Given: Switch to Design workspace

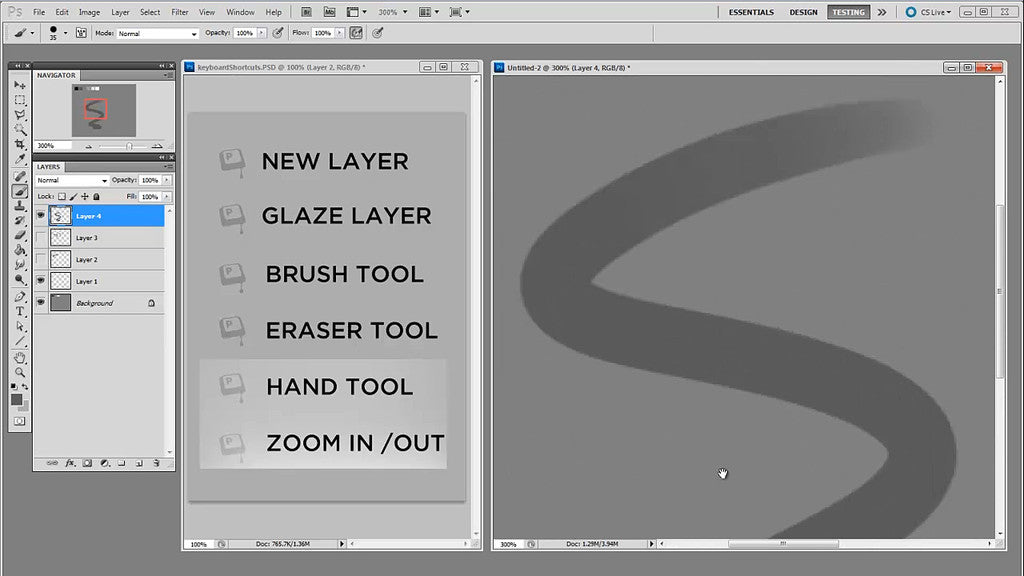Looking at the screenshot, I should tap(803, 12).
